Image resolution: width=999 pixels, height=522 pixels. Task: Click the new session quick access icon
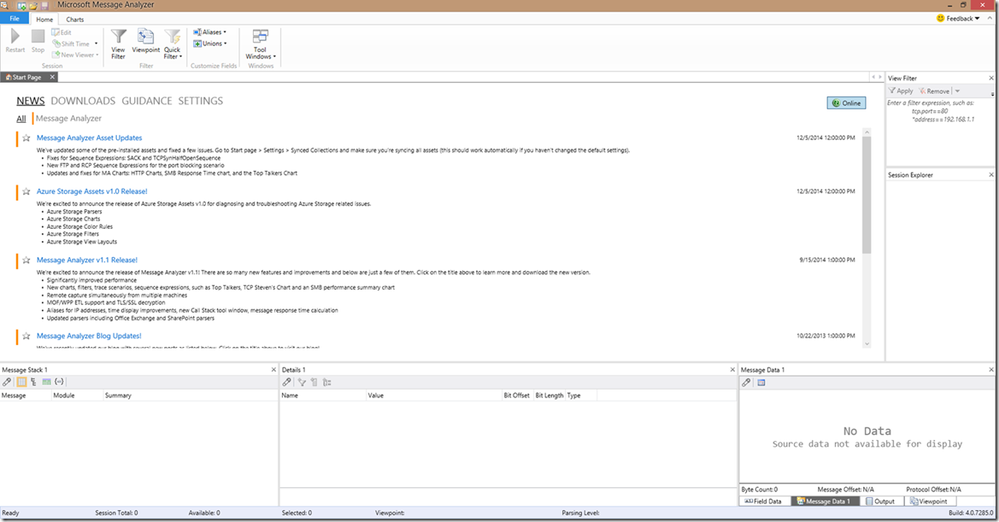[22, 6]
